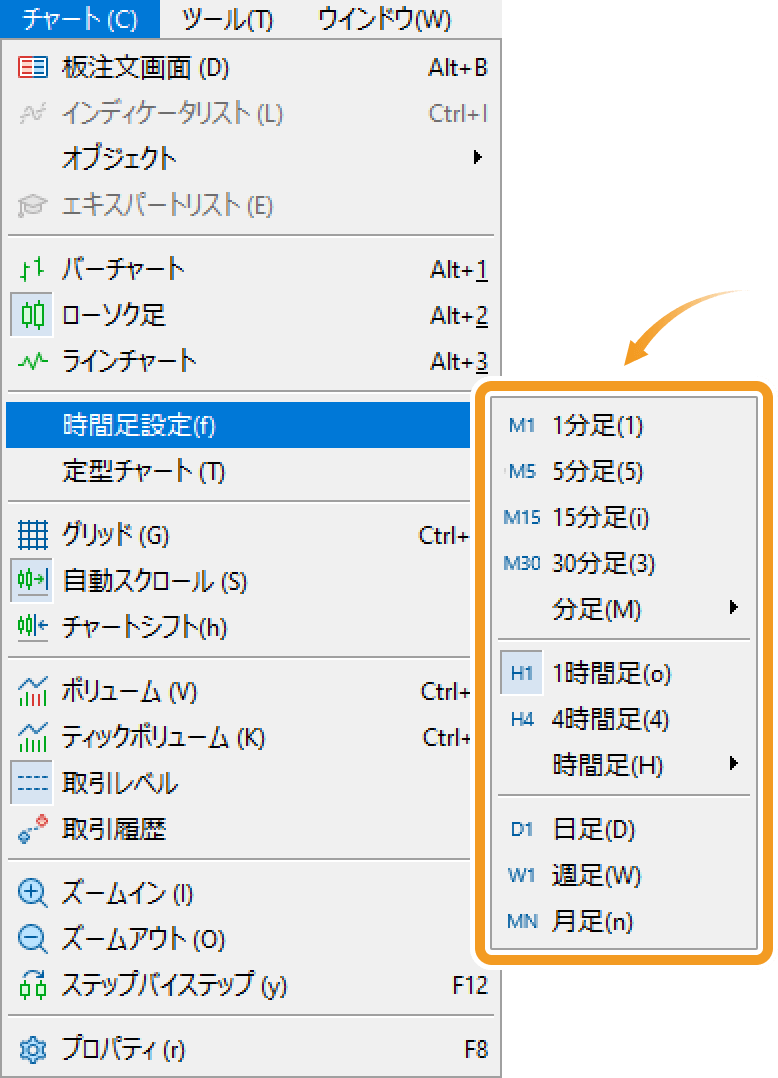The height and width of the screenshot is (1078, 778).
Task: Toggle the 取引レベル trade levels icon
Action: (x=32, y=783)
